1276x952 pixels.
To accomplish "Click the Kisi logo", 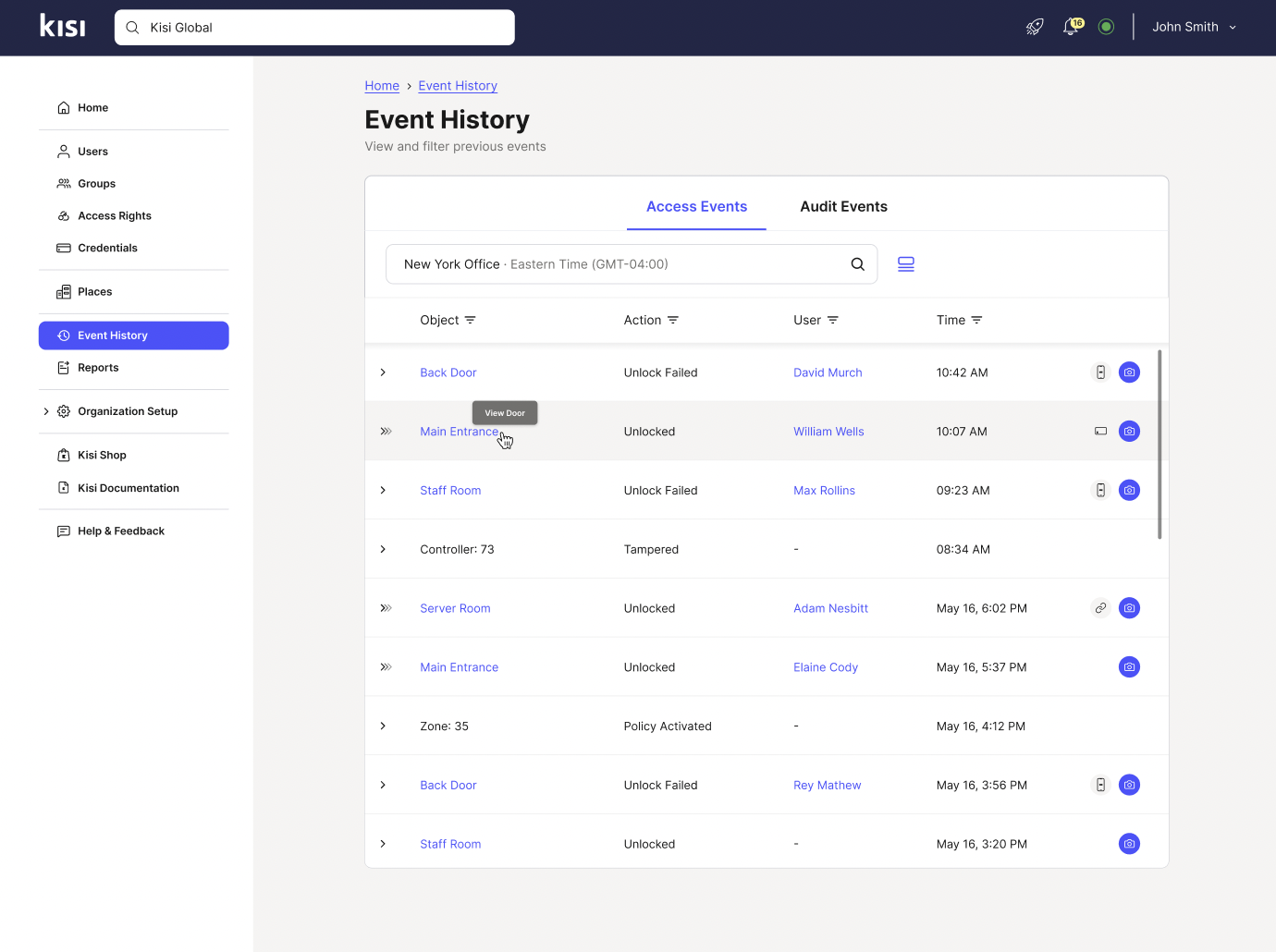I will 63,26.
